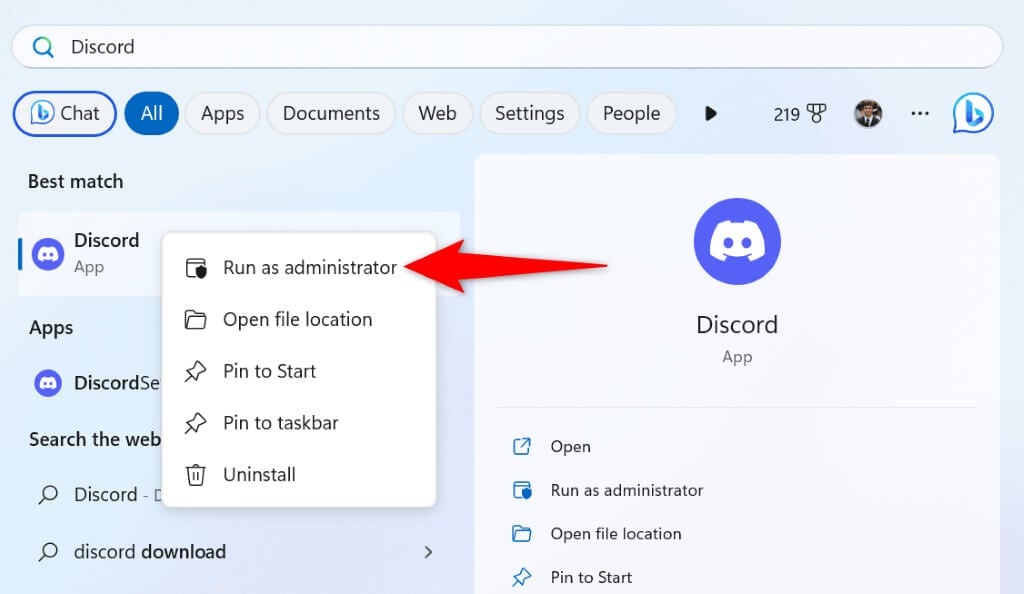Choose Pin to Start in context menu

pos(299,371)
